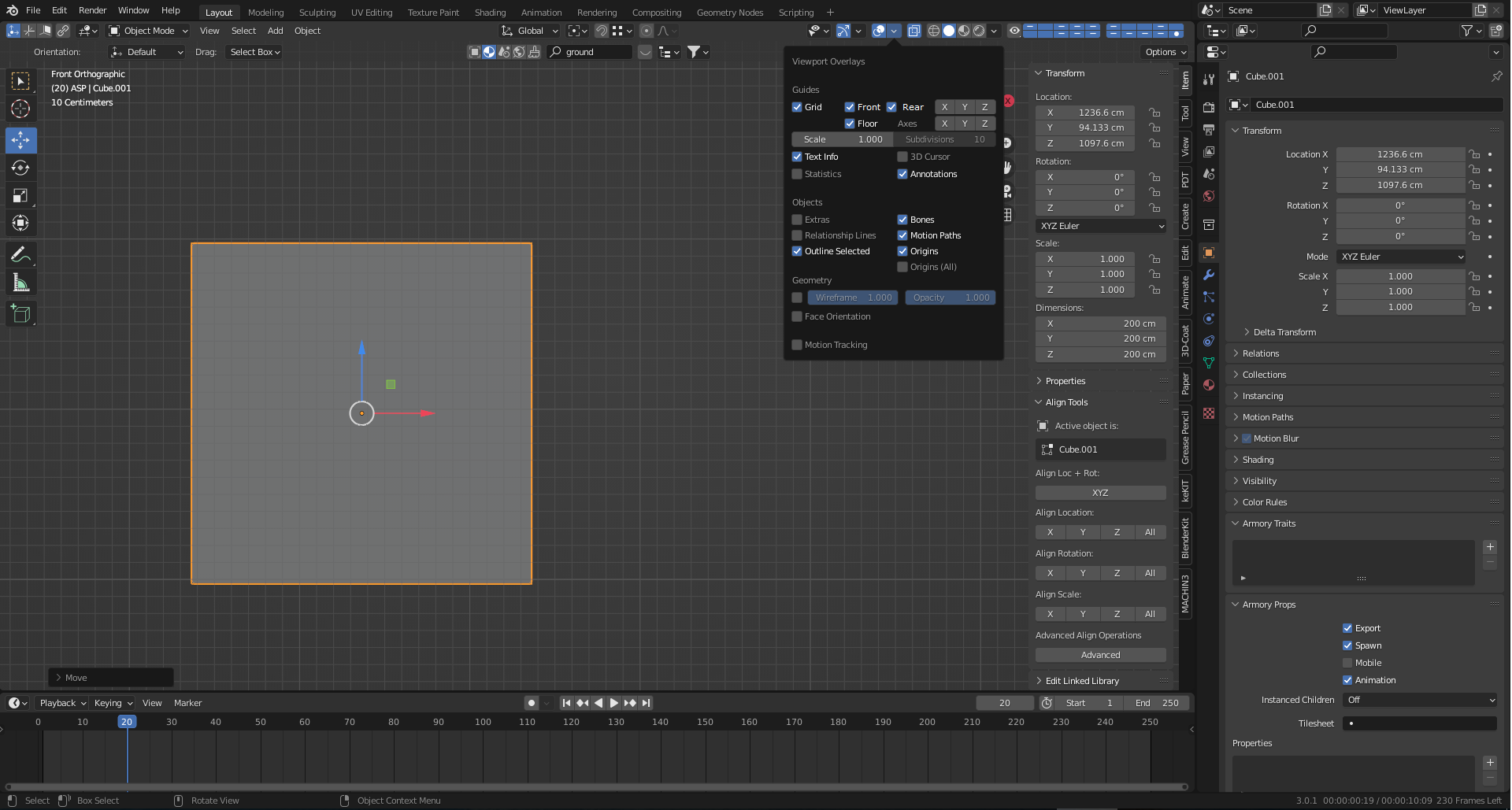Open the Object Mode dropdown

click(x=148, y=31)
